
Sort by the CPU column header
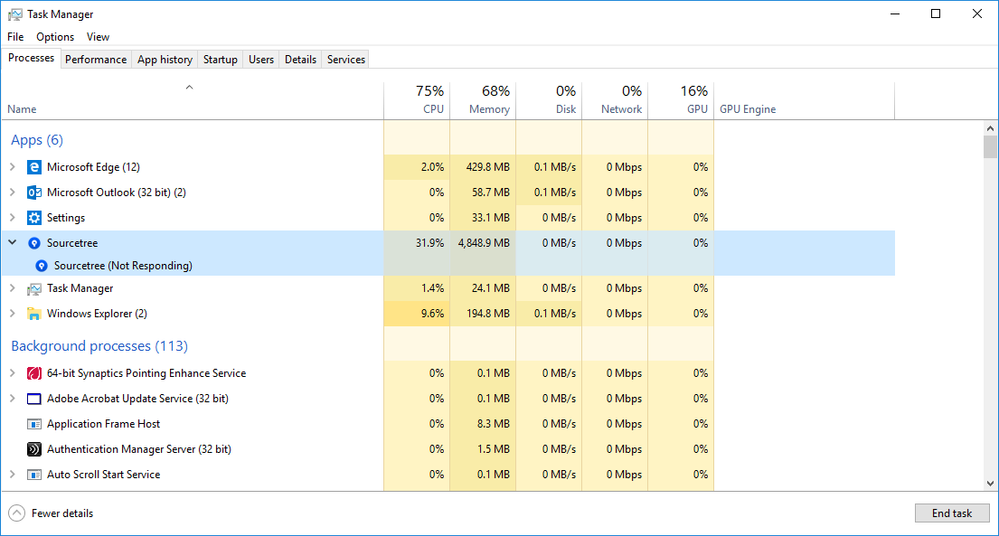tap(417, 100)
